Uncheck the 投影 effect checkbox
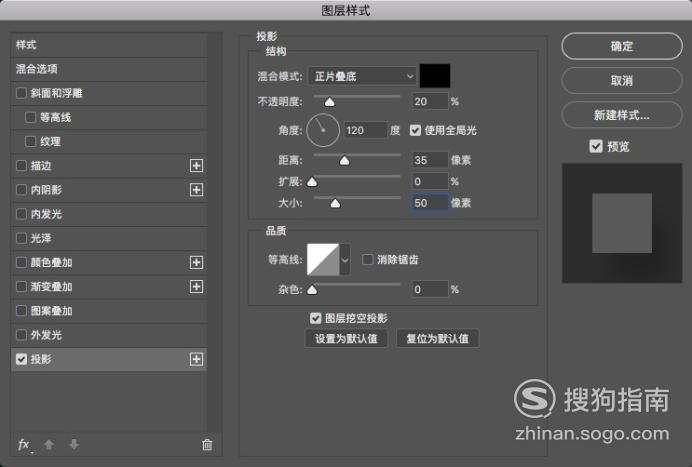692x467 pixels. (21, 359)
